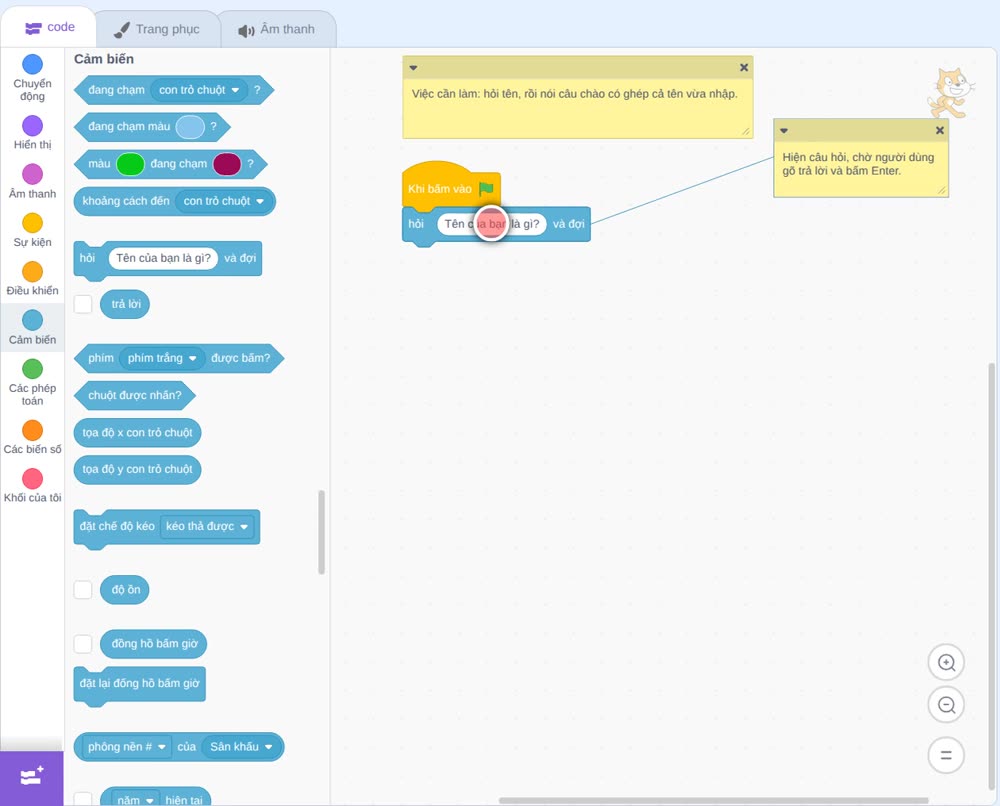Click the 'tọa độ y con trỏ chuột' block
Viewport: 1000px width, 806px height.
click(x=137, y=469)
